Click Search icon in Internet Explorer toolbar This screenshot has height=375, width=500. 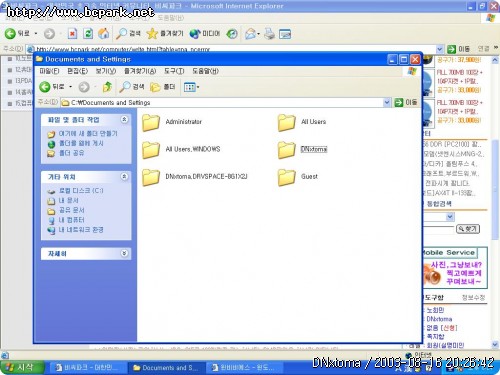pos(128,34)
